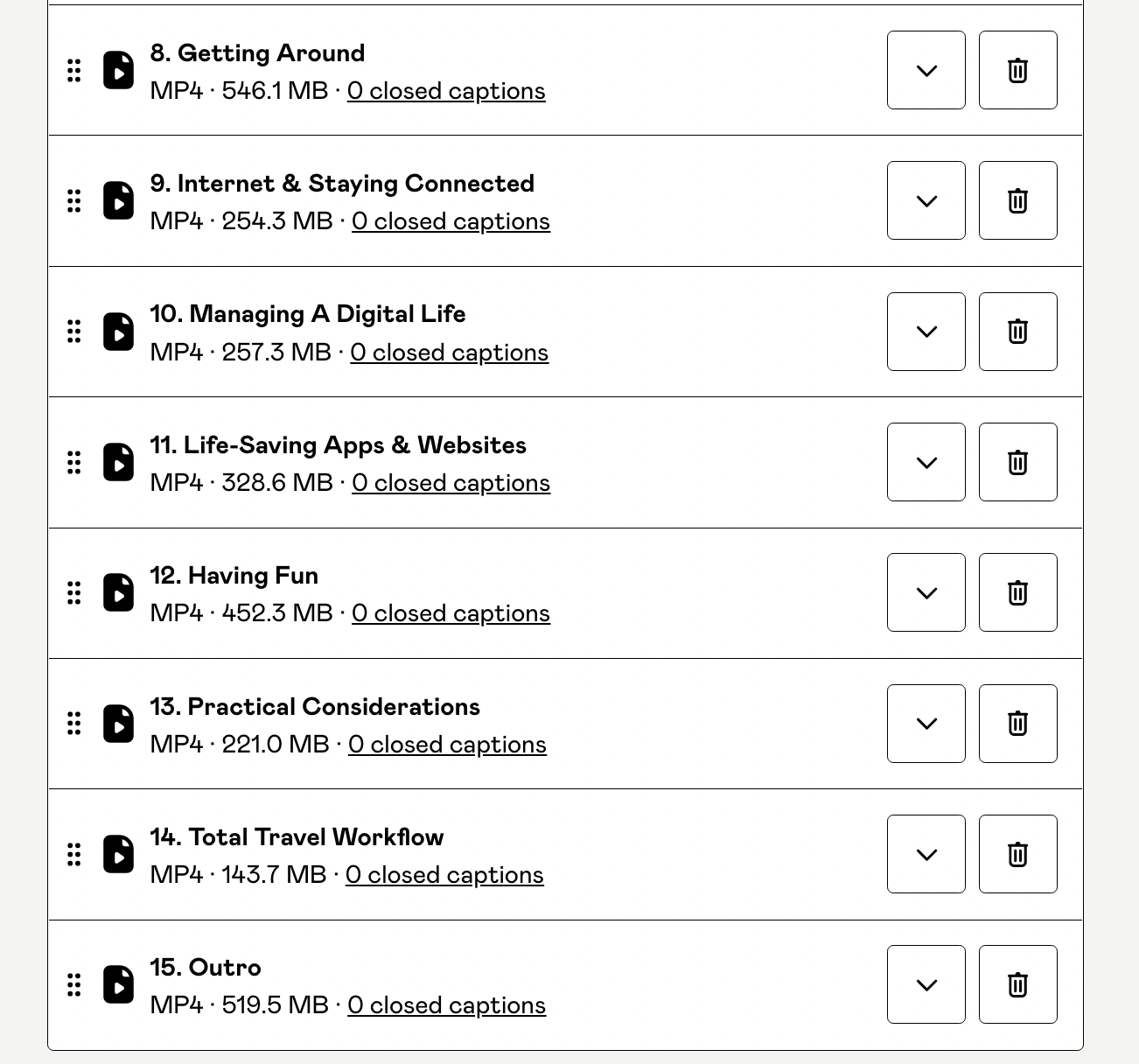The height and width of the screenshot is (1064, 1139).
Task: Click the video file icon for Total Travel Workflow
Action: [118, 854]
